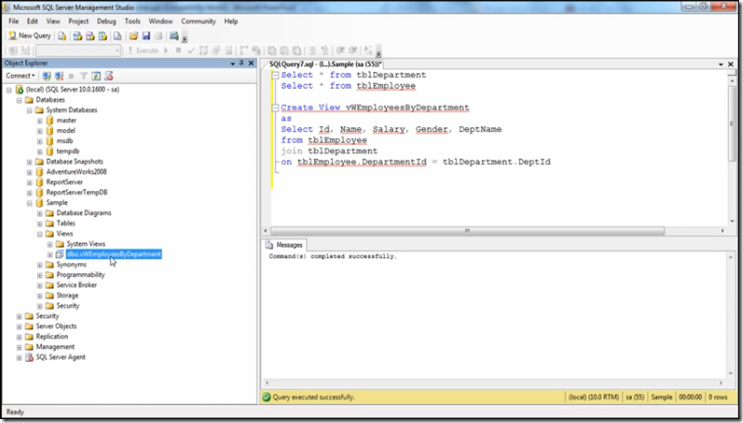Image resolution: width=743 pixels, height=423 pixels.
Task: Select the Management folder
Action: coord(55,347)
